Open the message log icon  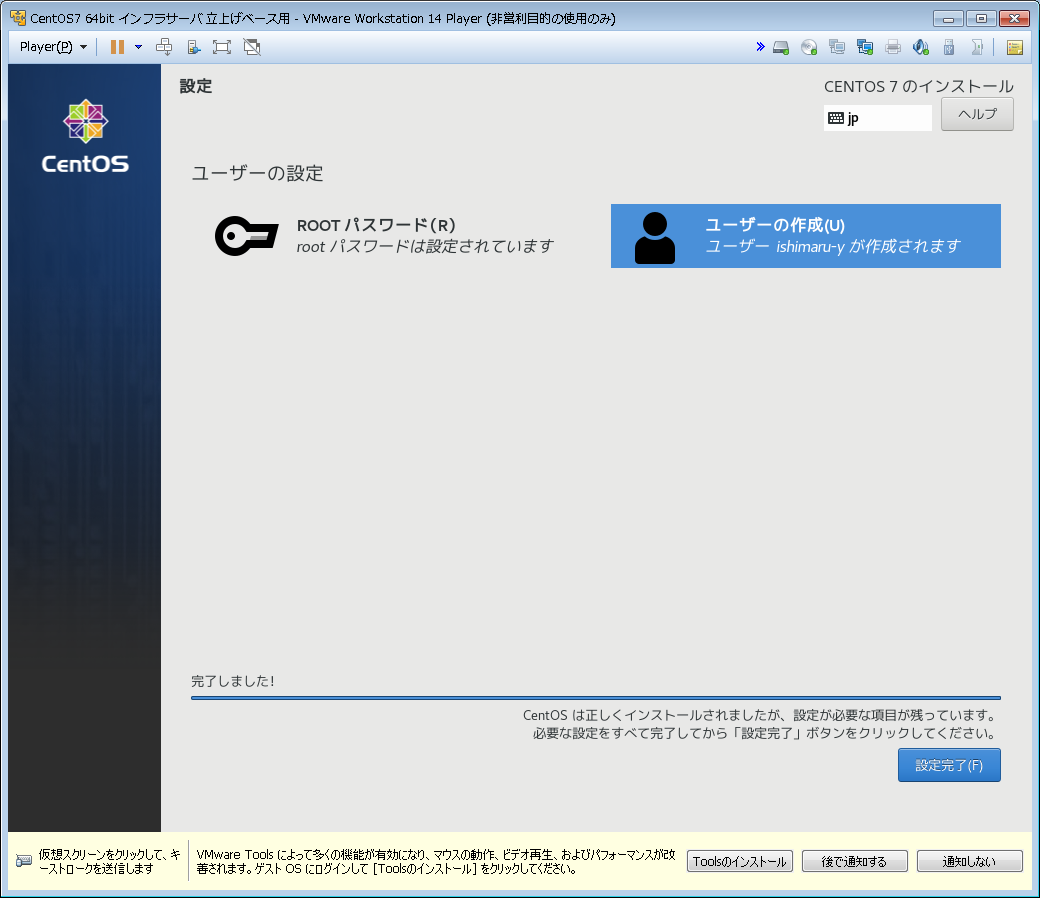click(1015, 47)
